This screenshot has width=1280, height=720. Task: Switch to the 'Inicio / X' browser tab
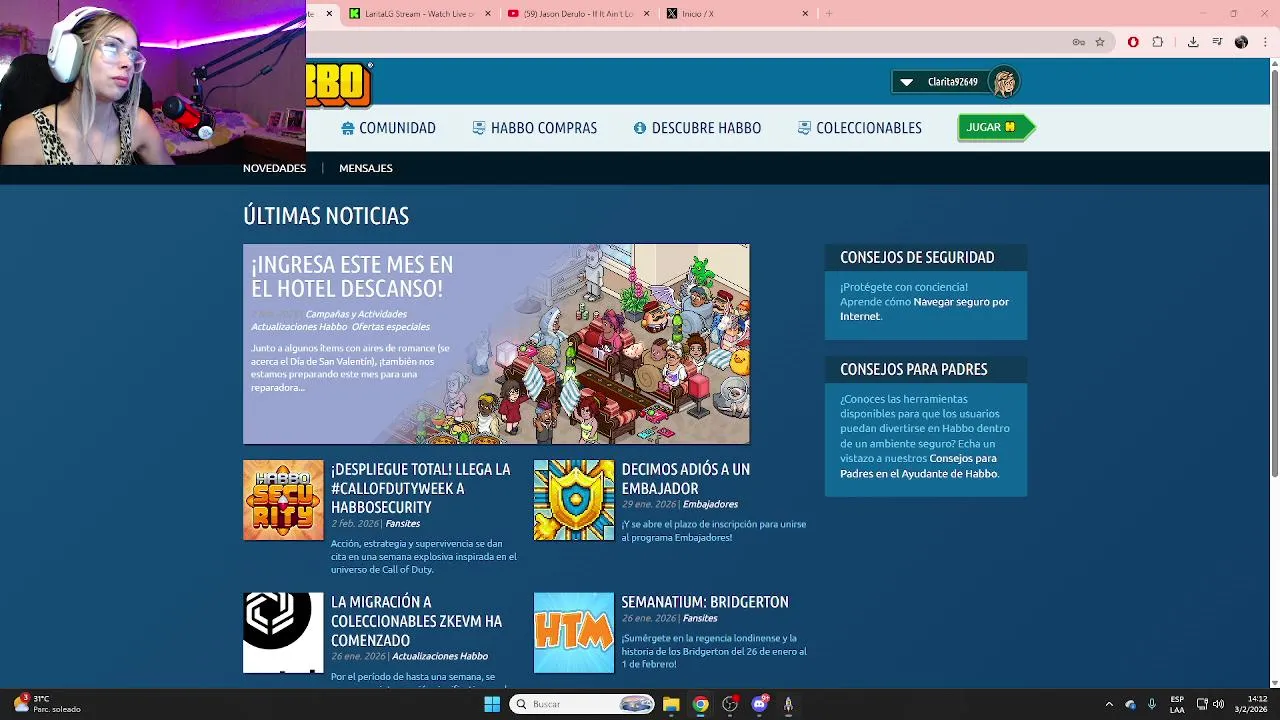point(735,14)
